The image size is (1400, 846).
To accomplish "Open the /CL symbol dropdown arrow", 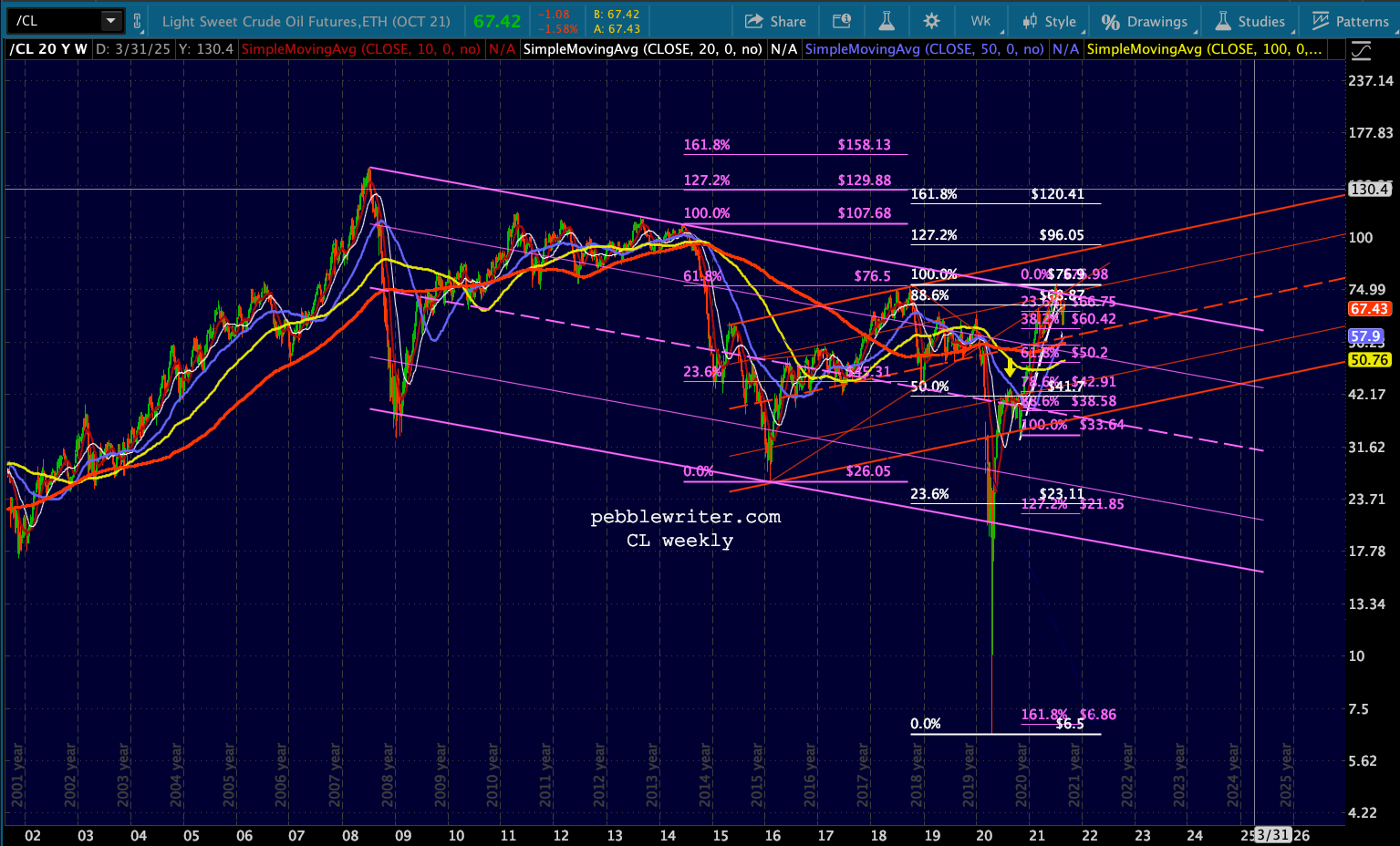I will pos(110,20).
